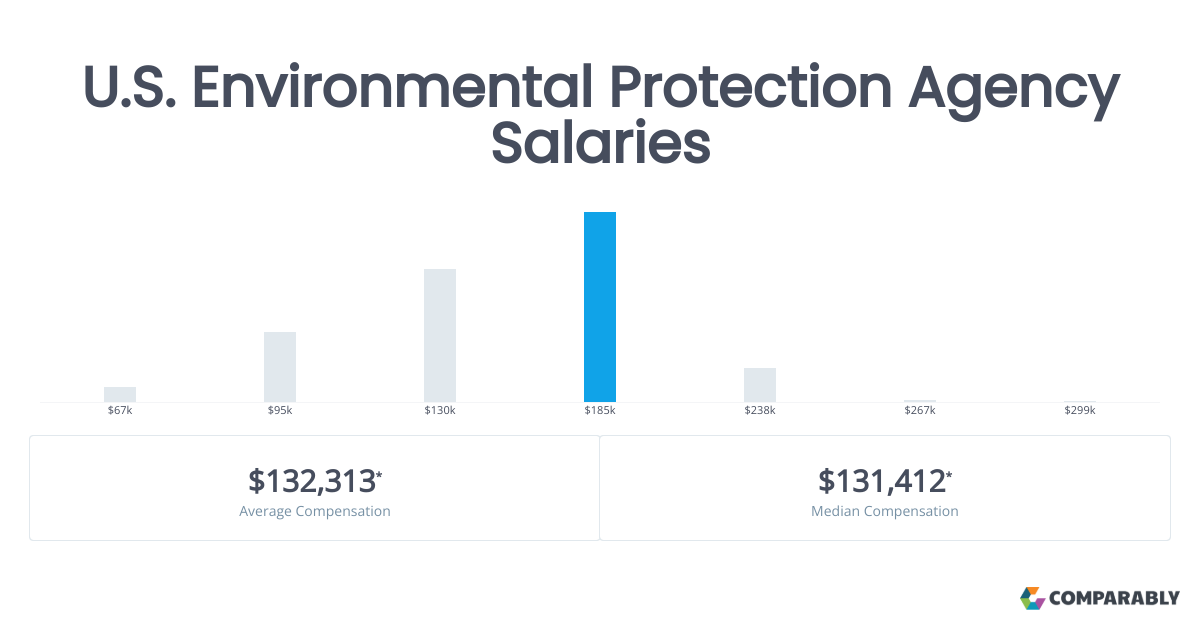Click the Comparably logo icon
The image size is (1200, 630).
[1032, 598]
